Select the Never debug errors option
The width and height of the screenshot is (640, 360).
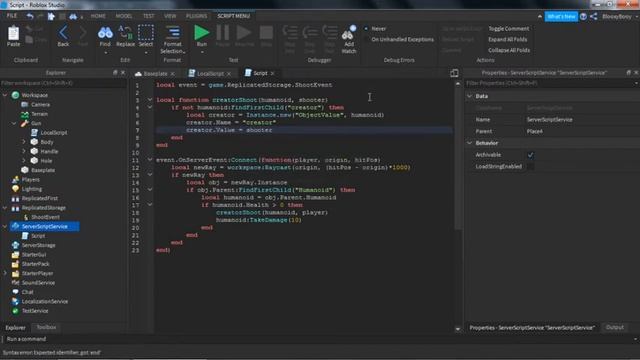click(366, 29)
